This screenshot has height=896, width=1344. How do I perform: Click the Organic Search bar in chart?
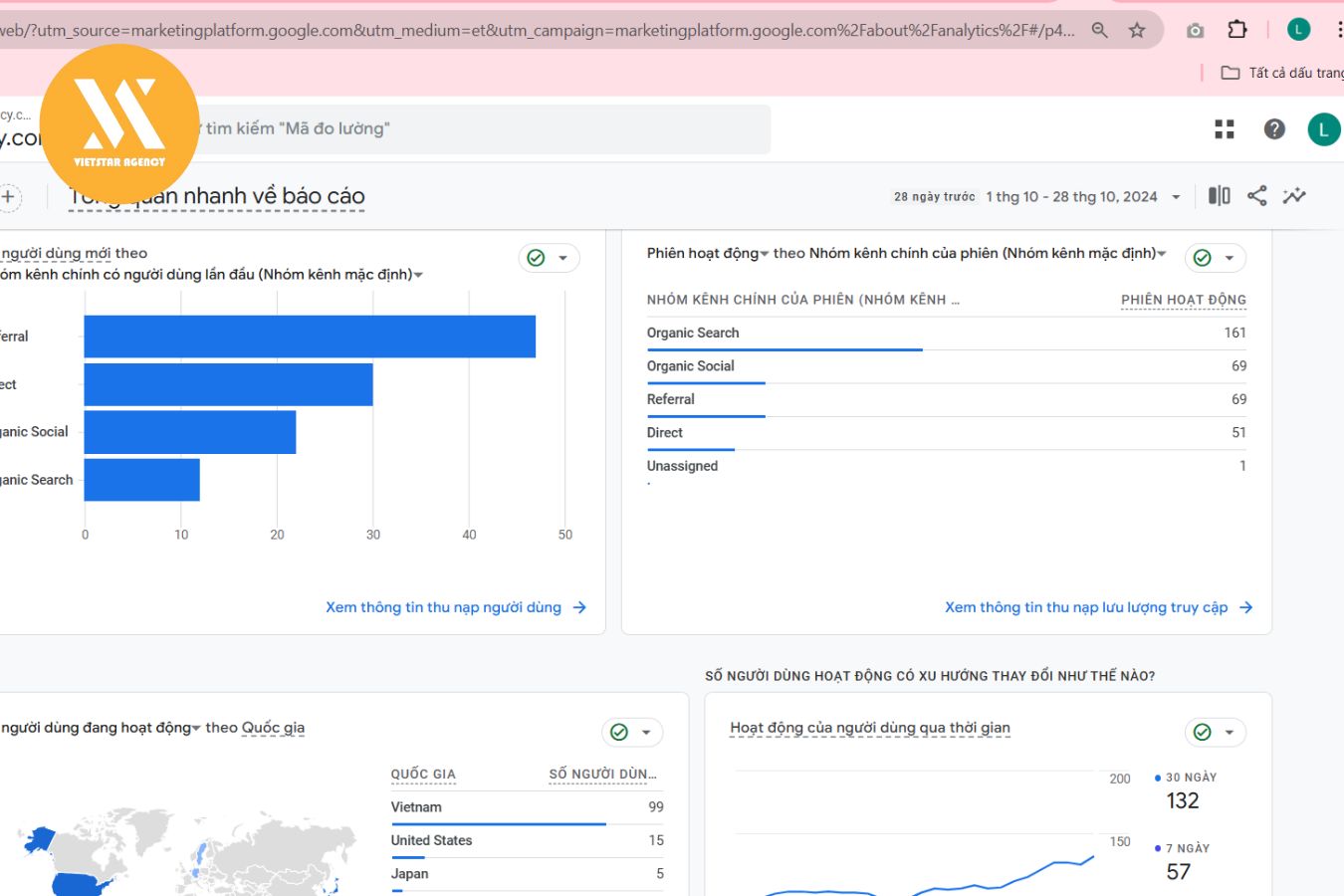tap(141, 480)
